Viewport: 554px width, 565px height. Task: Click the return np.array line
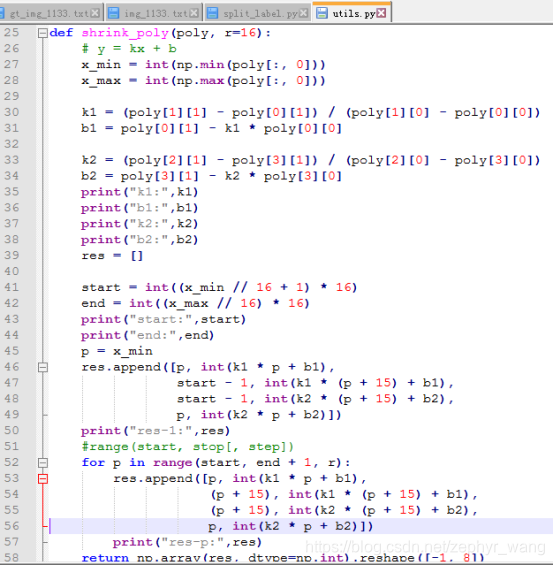pos(283,559)
